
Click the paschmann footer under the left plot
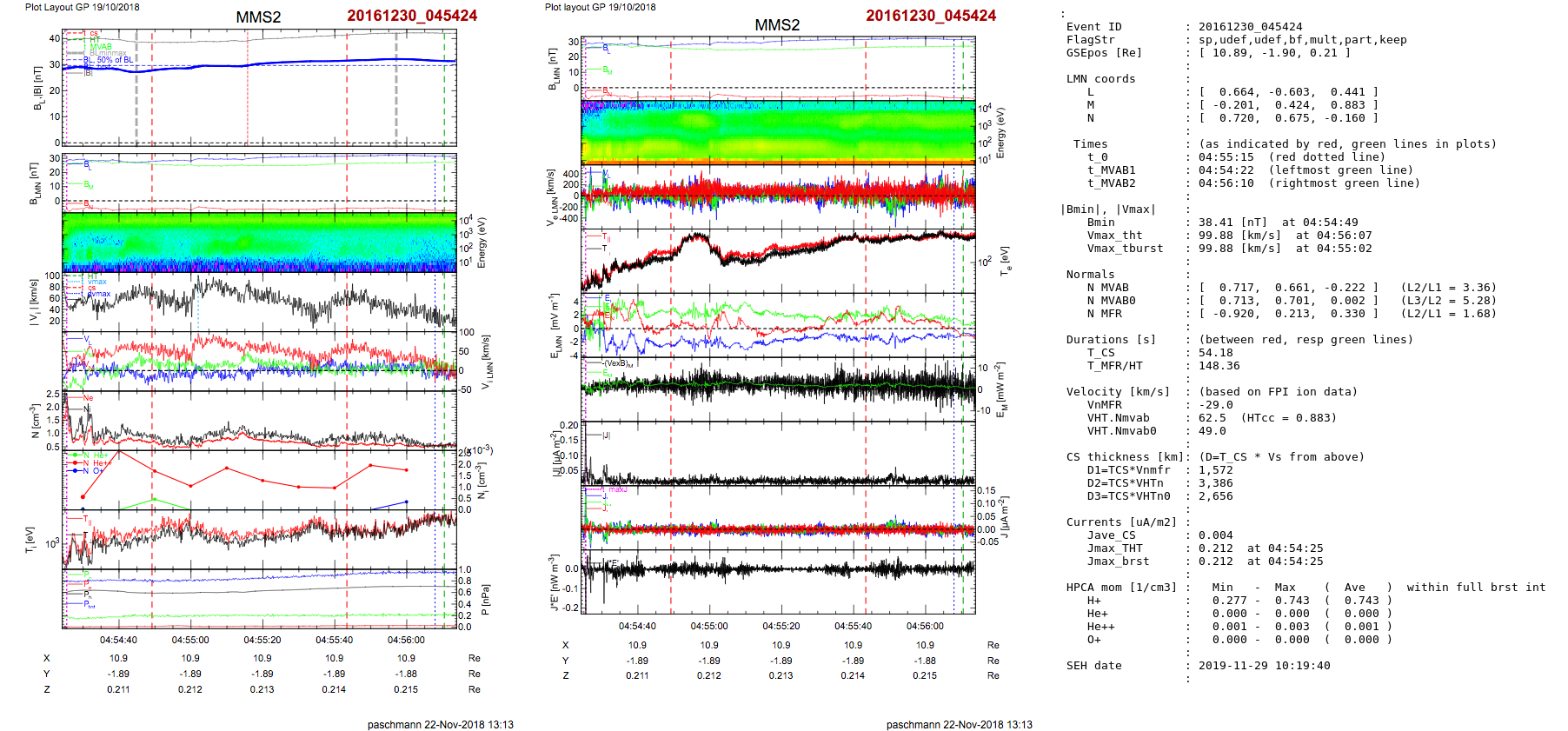[x=440, y=724]
